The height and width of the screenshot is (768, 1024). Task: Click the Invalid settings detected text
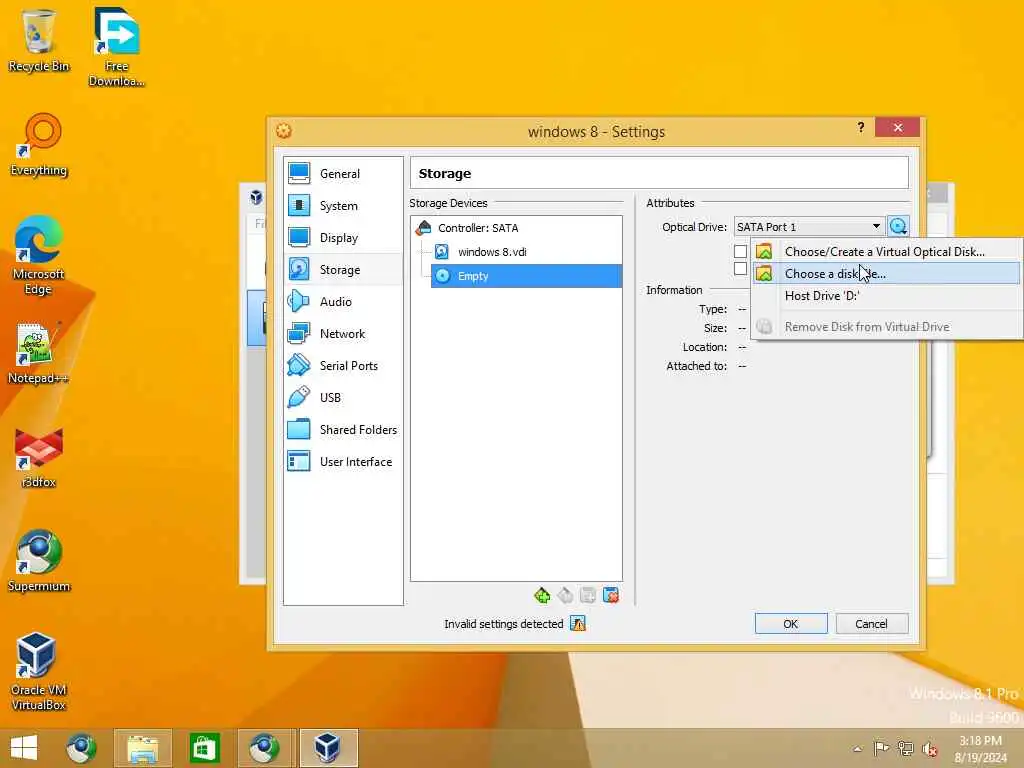coord(504,624)
